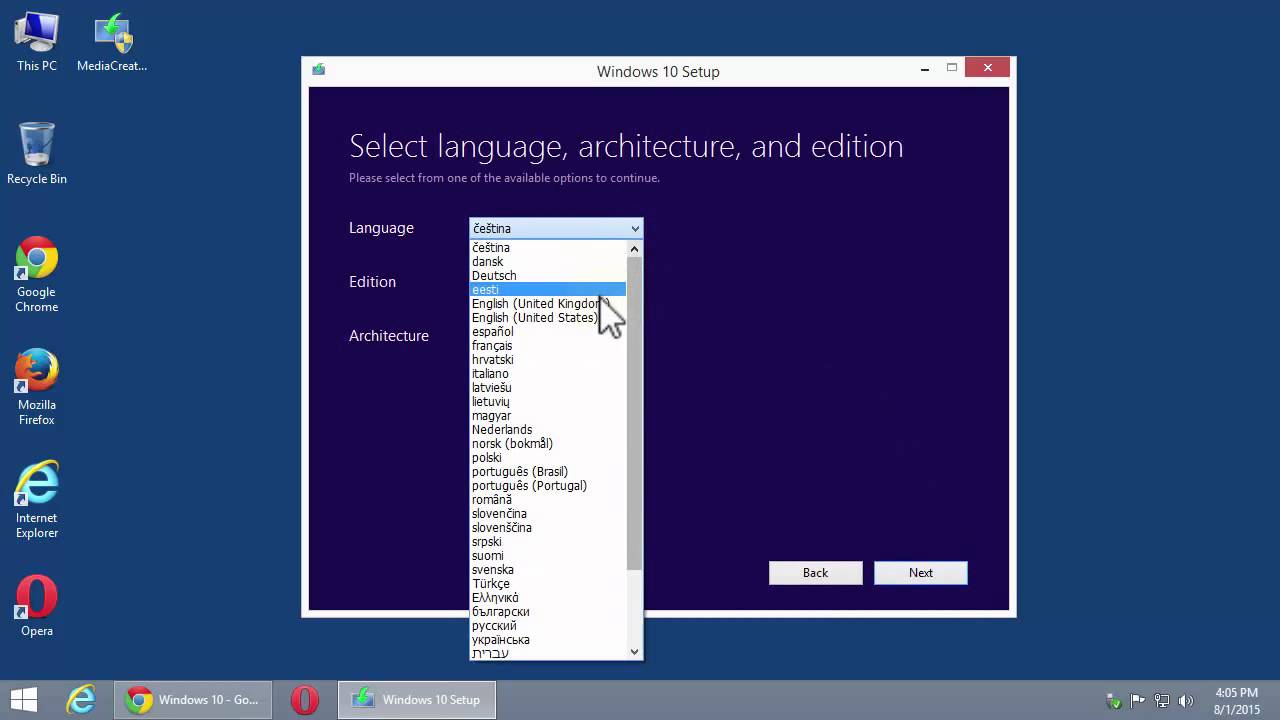Select slovenščina language option
The image size is (1280, 720).
[548, 527]
